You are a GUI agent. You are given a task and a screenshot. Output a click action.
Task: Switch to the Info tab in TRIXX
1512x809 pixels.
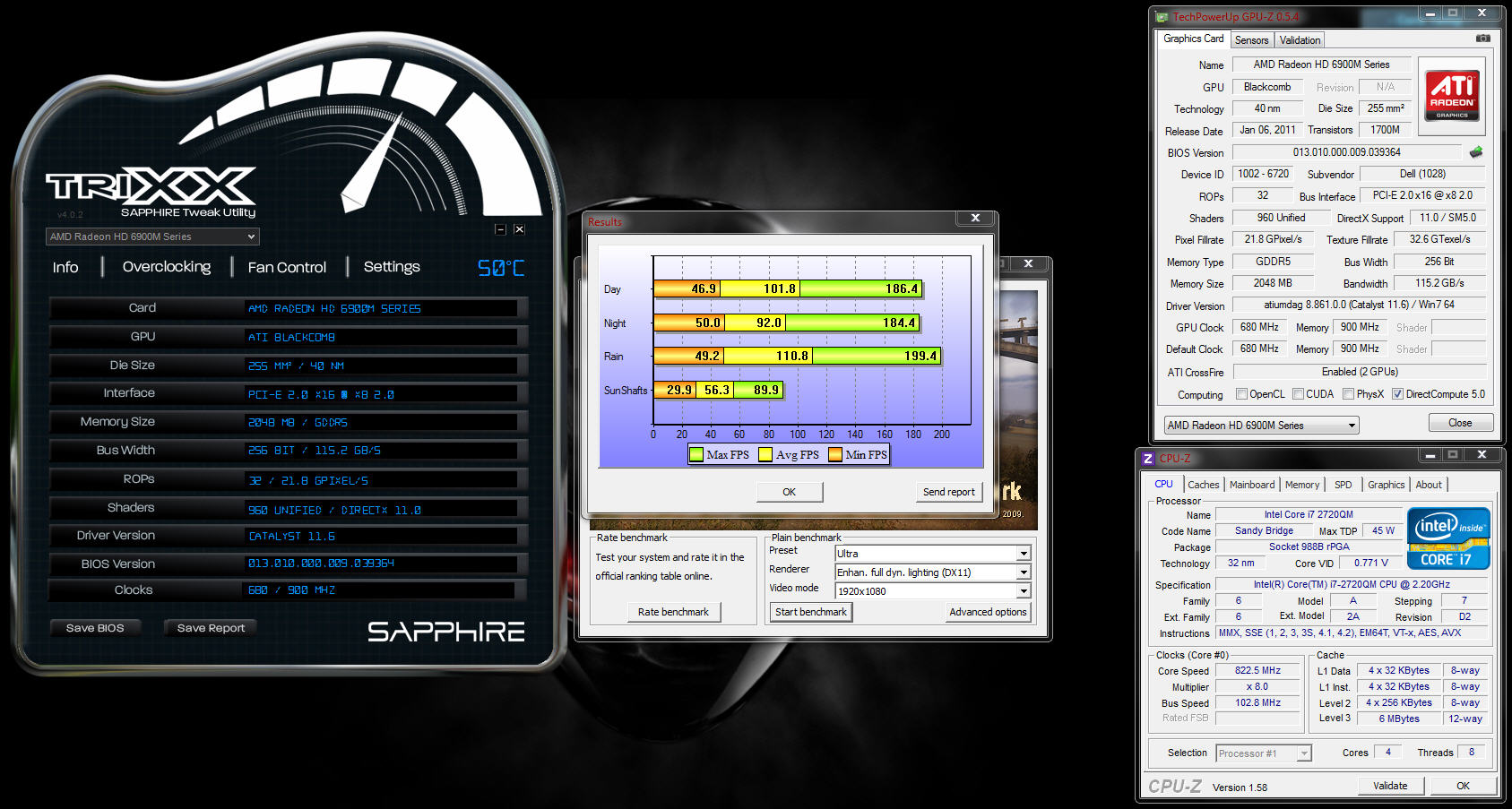coord(65,267)
